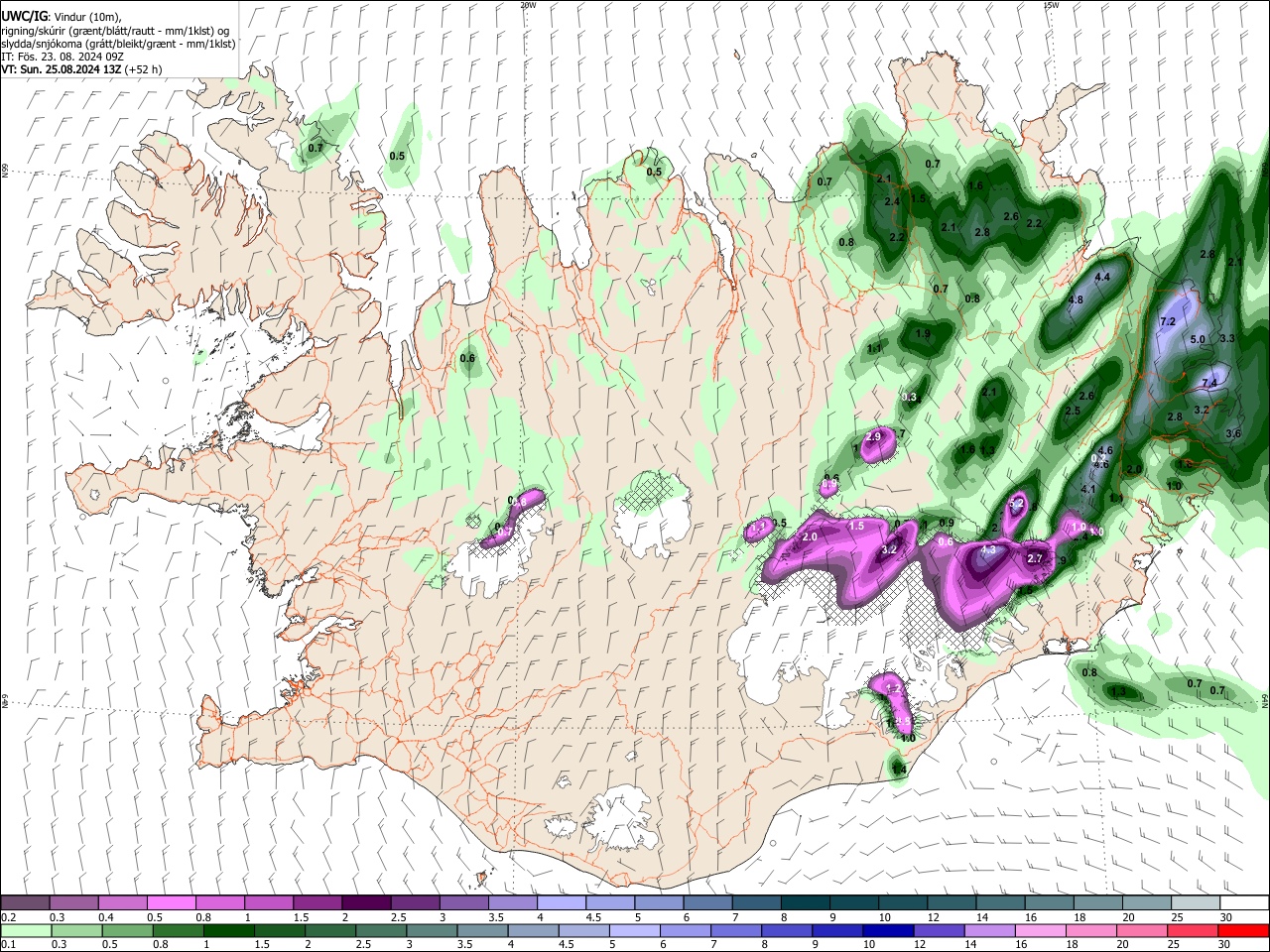Select the 3.3 value label
1270x952 pixels.
pyautogui.click(x=1226, y=338)
